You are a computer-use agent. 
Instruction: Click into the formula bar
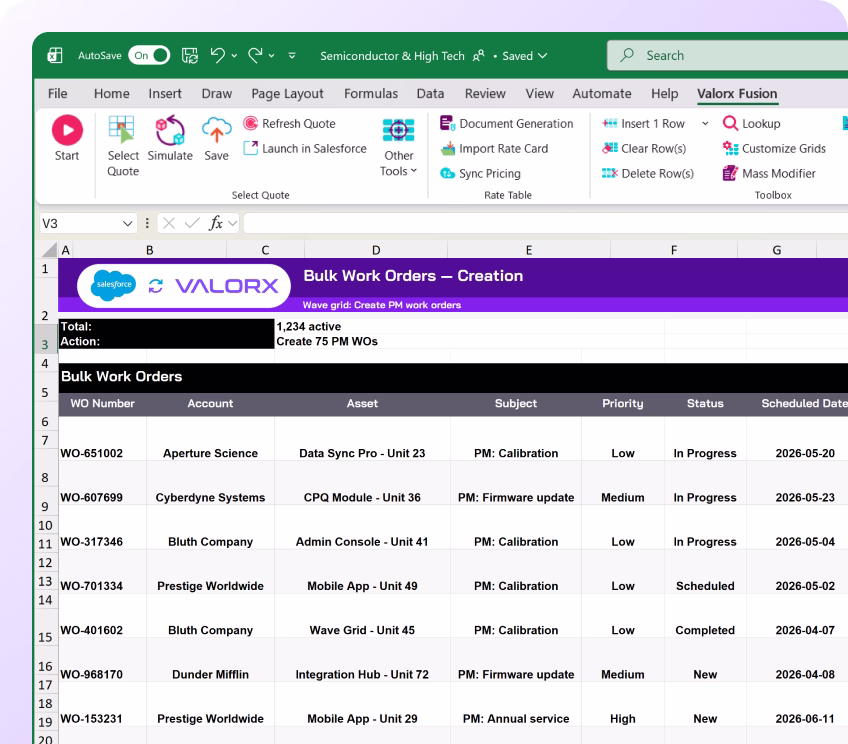[x=546, y=223]
